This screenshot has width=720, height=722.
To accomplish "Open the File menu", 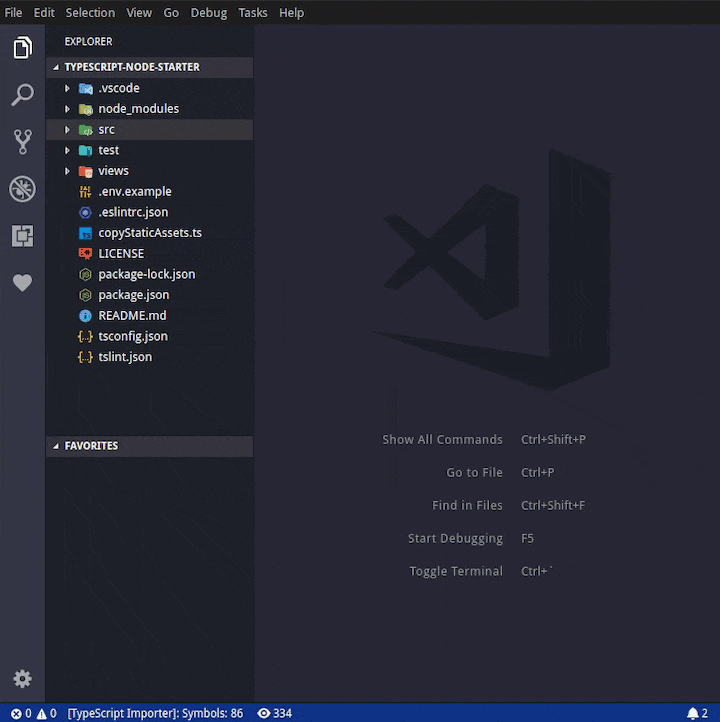I will click(13, 13).
